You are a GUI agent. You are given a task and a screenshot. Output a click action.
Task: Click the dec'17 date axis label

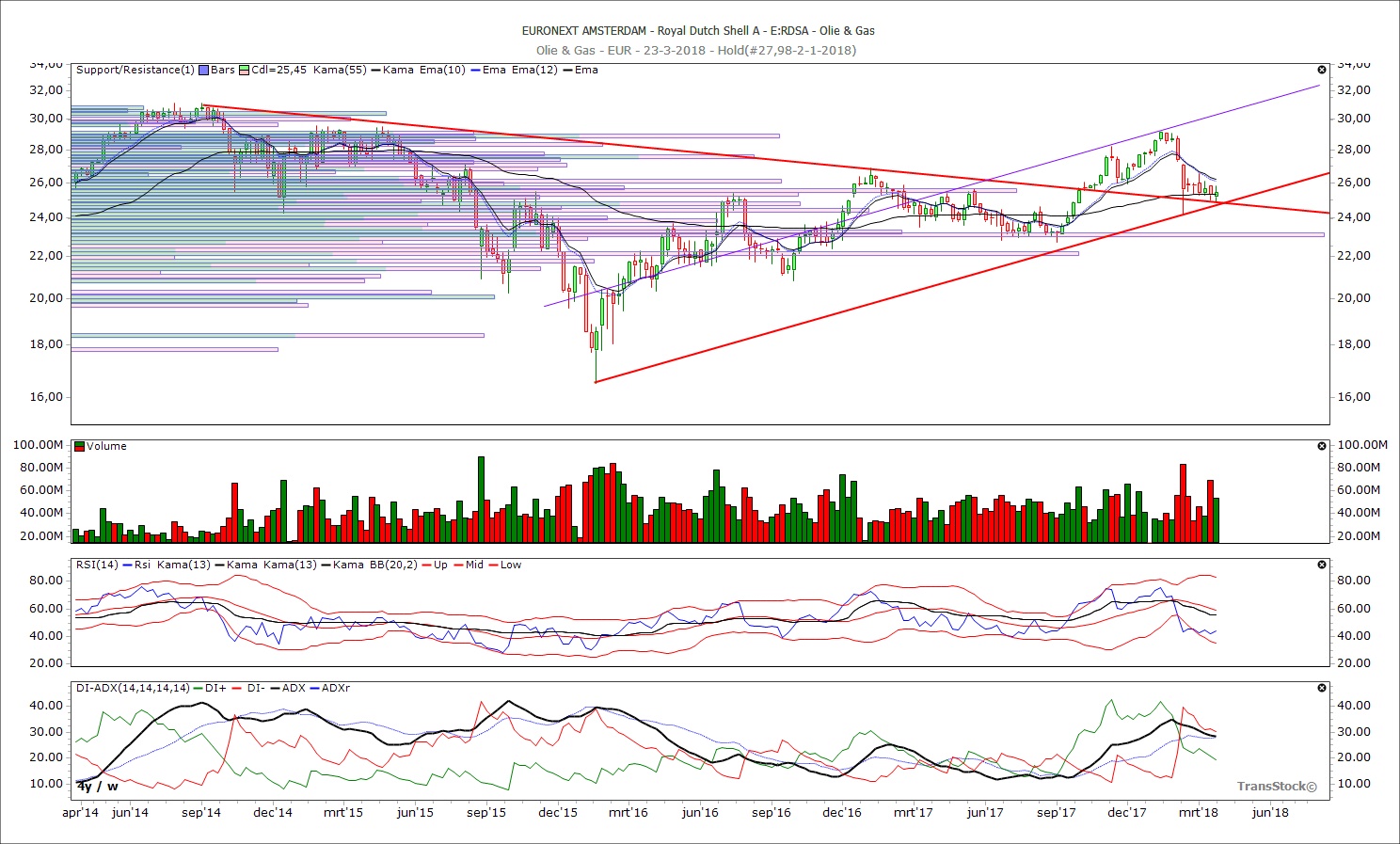point(1126,812)
